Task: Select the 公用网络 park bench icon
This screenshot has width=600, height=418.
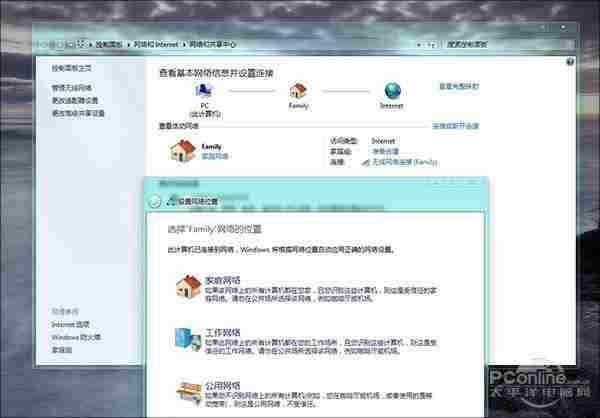Action: (186, 391)
